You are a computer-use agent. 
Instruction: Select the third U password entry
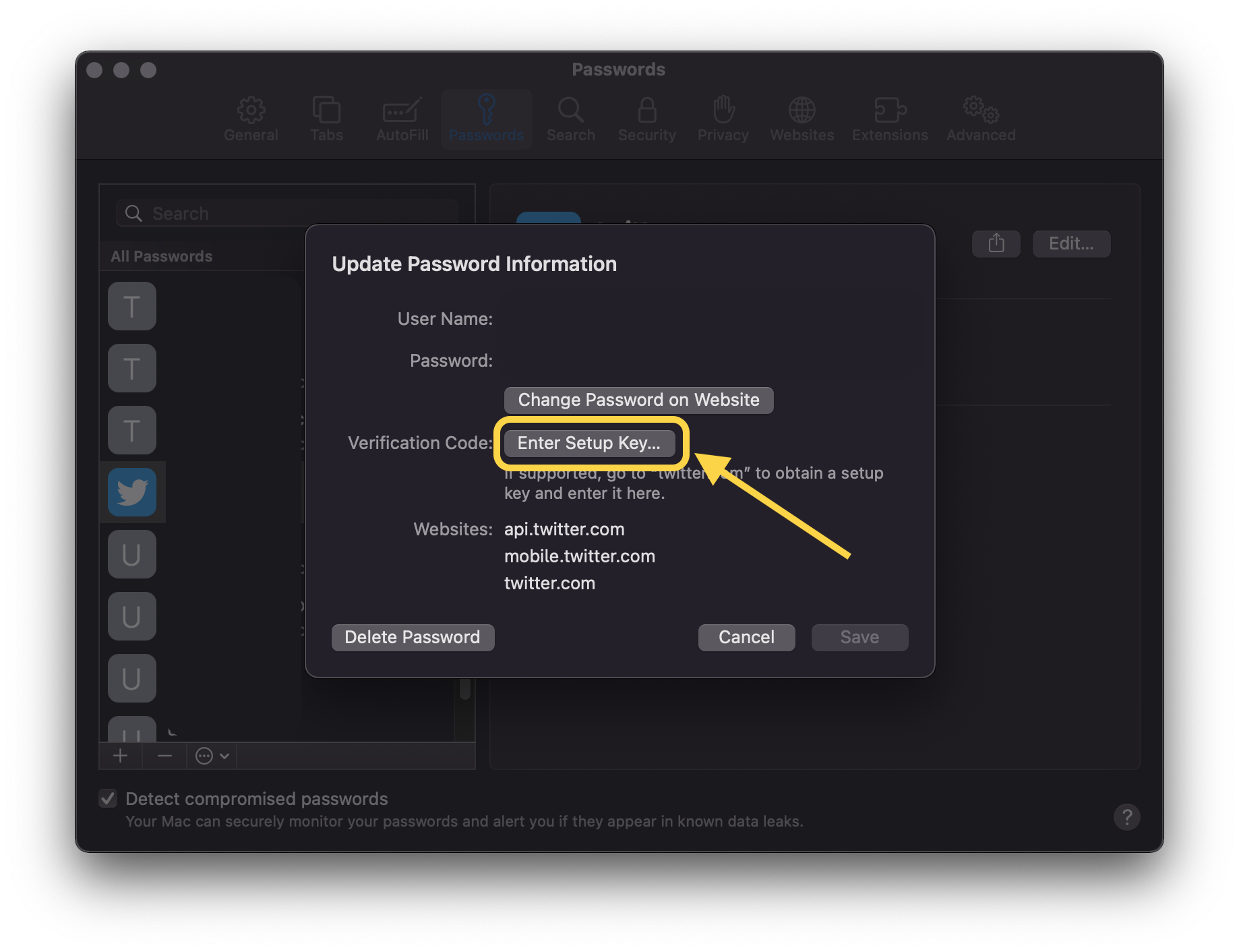[x=132, y=678]
